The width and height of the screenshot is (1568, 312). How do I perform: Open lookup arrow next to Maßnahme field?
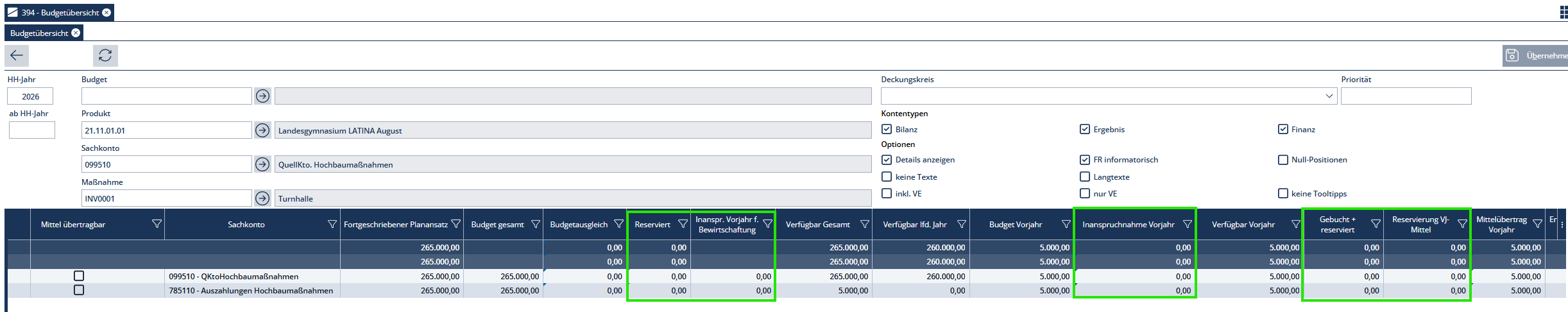click(x=262, y=198)
